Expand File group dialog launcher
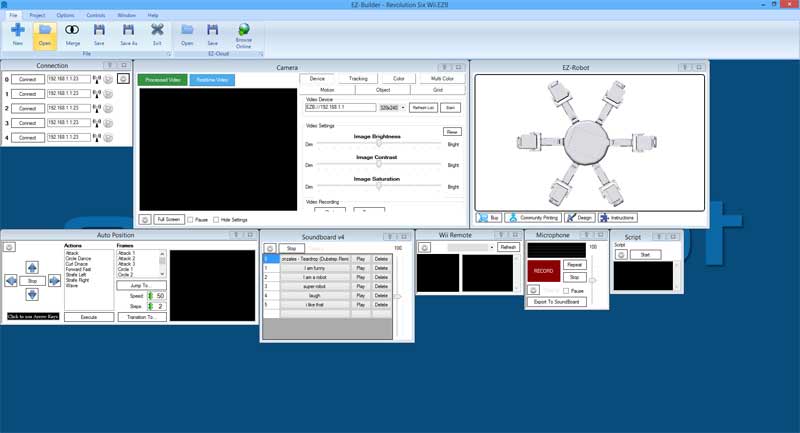Screen dimensions: 800x433 pos(168,54)
